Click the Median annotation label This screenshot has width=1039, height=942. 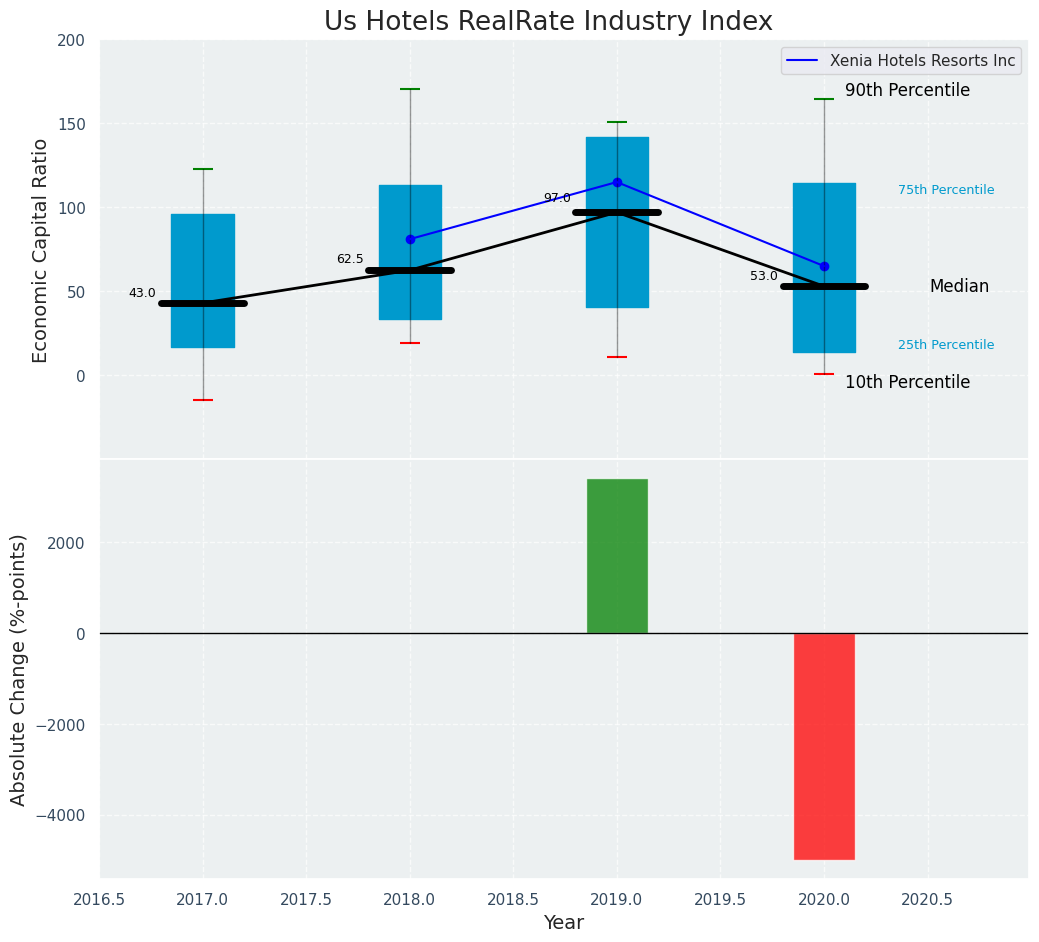coord(958,287)
